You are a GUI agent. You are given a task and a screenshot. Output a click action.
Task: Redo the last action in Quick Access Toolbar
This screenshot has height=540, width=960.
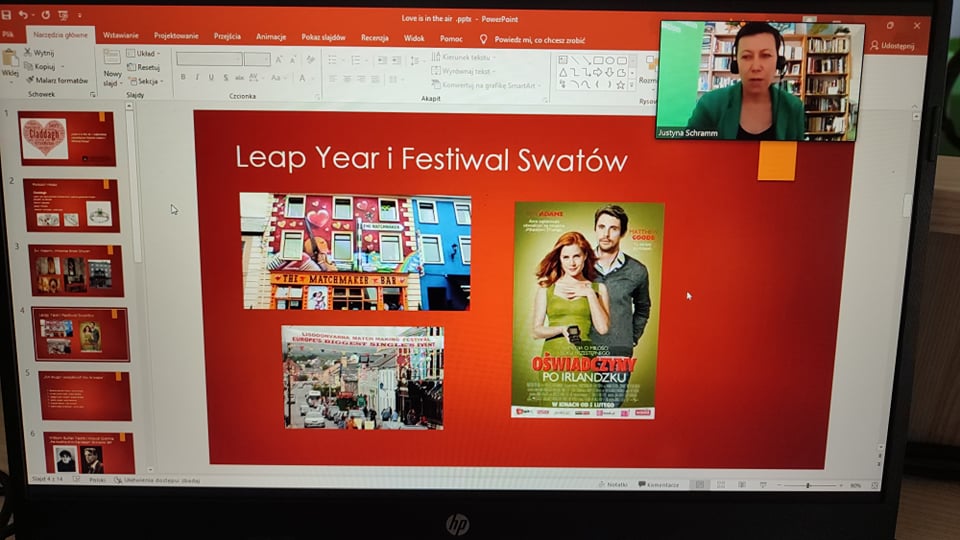pyautogui.click(x=45, y=14)
